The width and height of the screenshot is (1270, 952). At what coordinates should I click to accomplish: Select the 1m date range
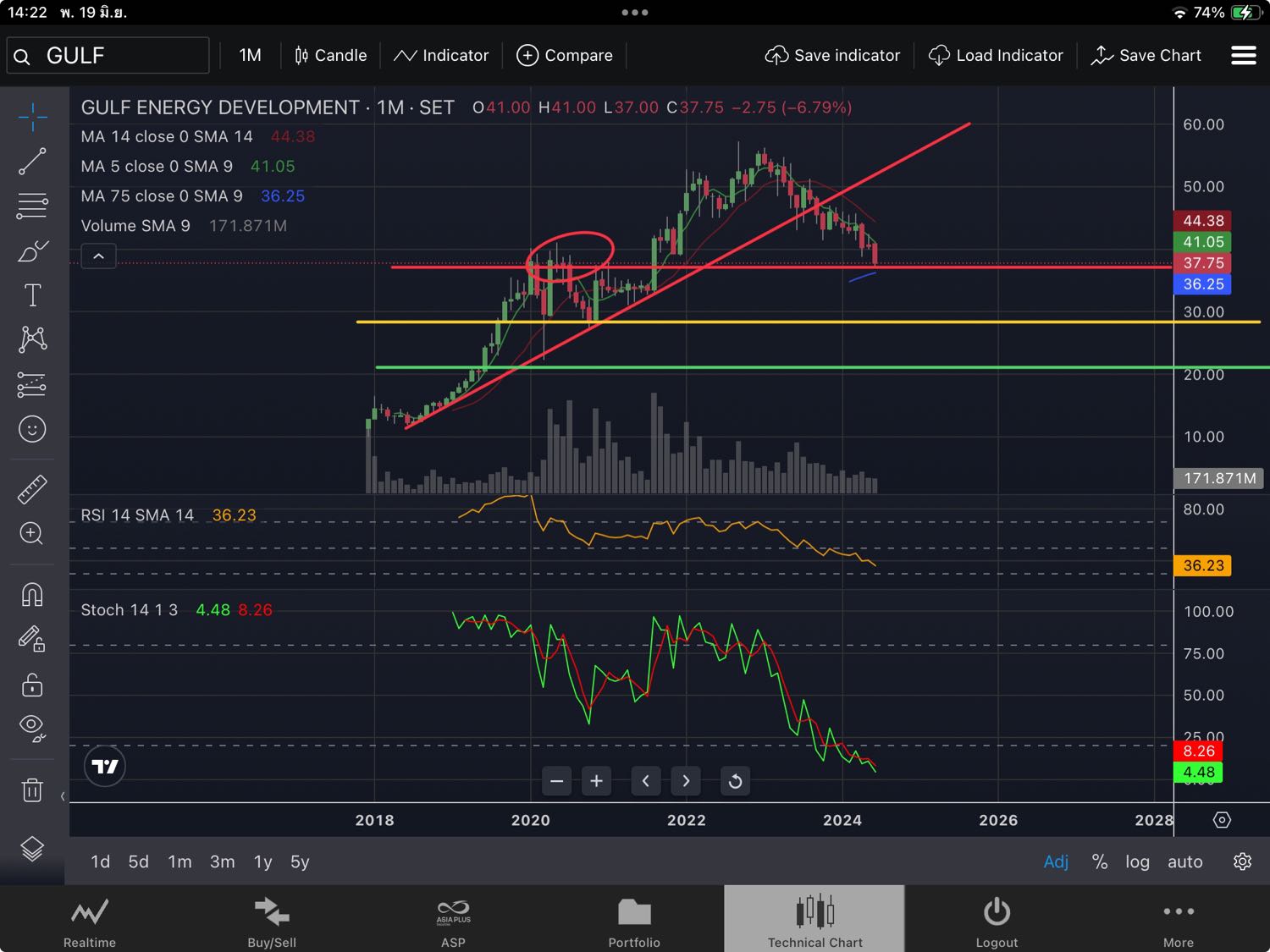pyautogui.click(x=179, y=861)
